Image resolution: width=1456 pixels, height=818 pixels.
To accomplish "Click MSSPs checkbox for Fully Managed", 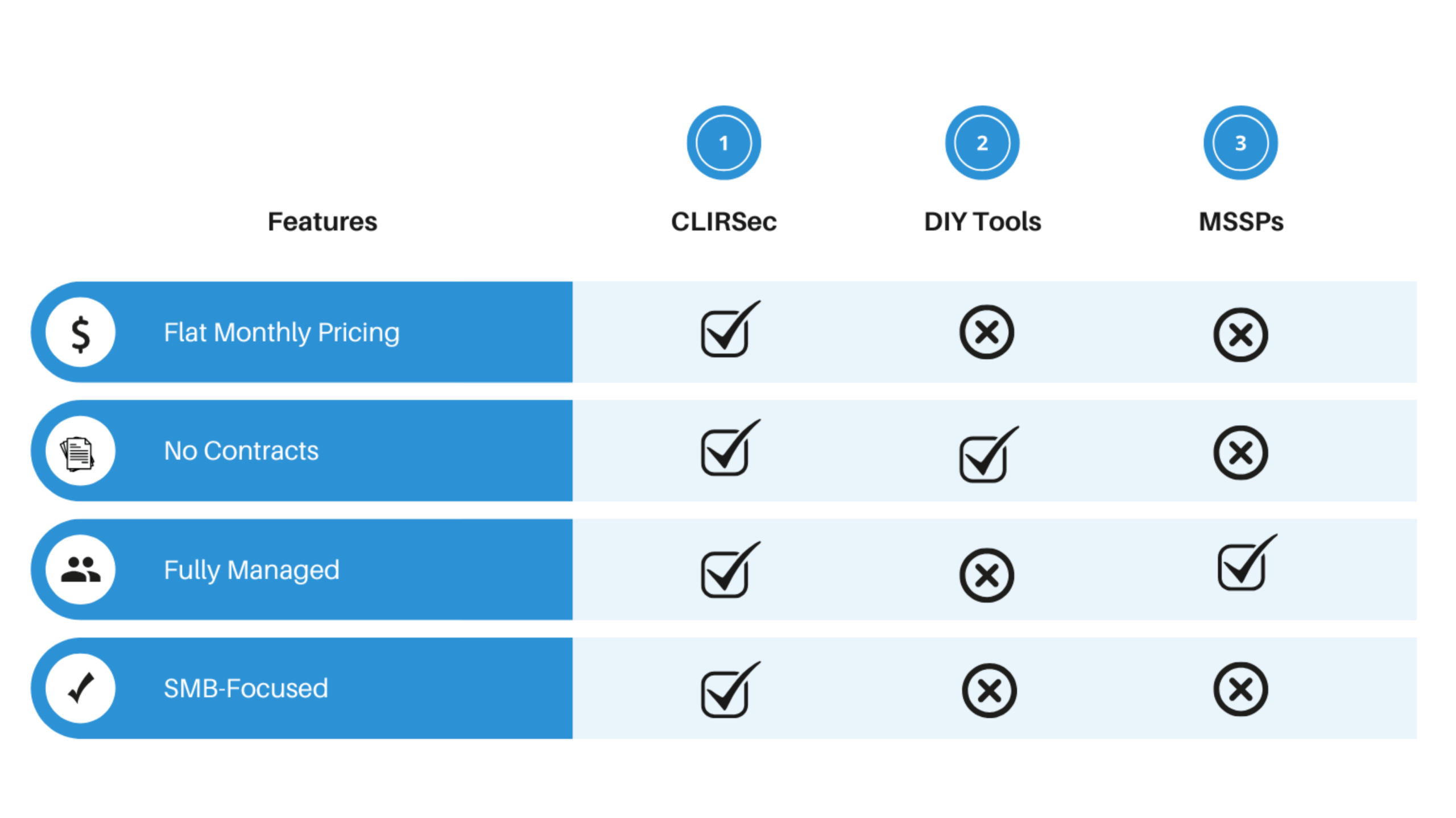I will tap(1248, 562).
